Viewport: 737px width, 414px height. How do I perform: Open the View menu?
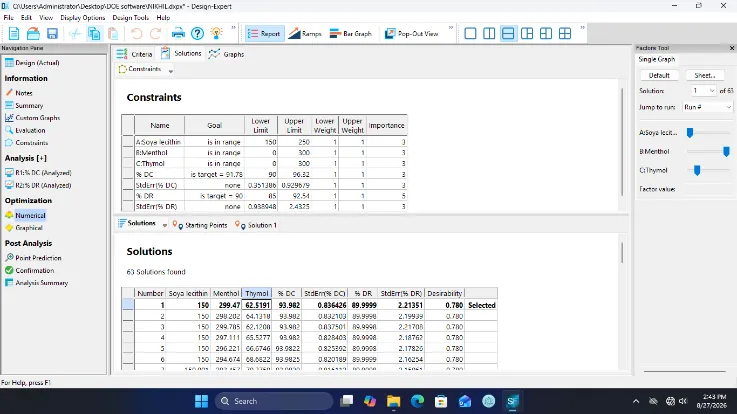(x=46, y=17)
